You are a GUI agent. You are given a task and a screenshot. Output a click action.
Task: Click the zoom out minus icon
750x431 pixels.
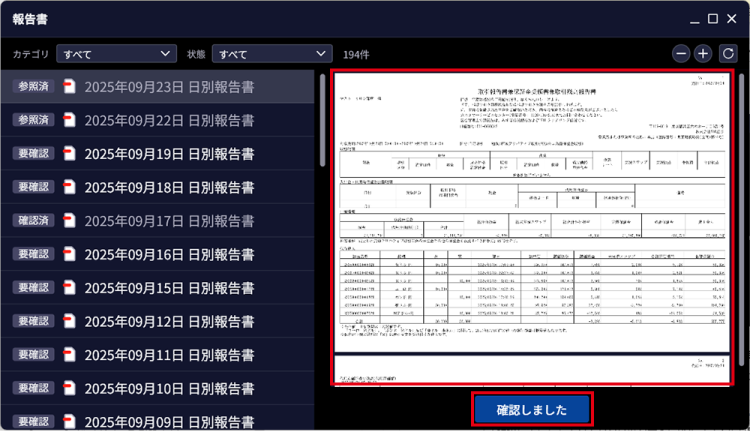click(681, 53)
